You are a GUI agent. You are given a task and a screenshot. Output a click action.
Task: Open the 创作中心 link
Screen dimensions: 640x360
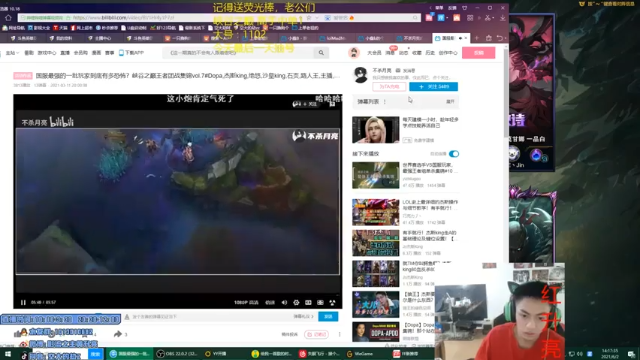(448, 53)
